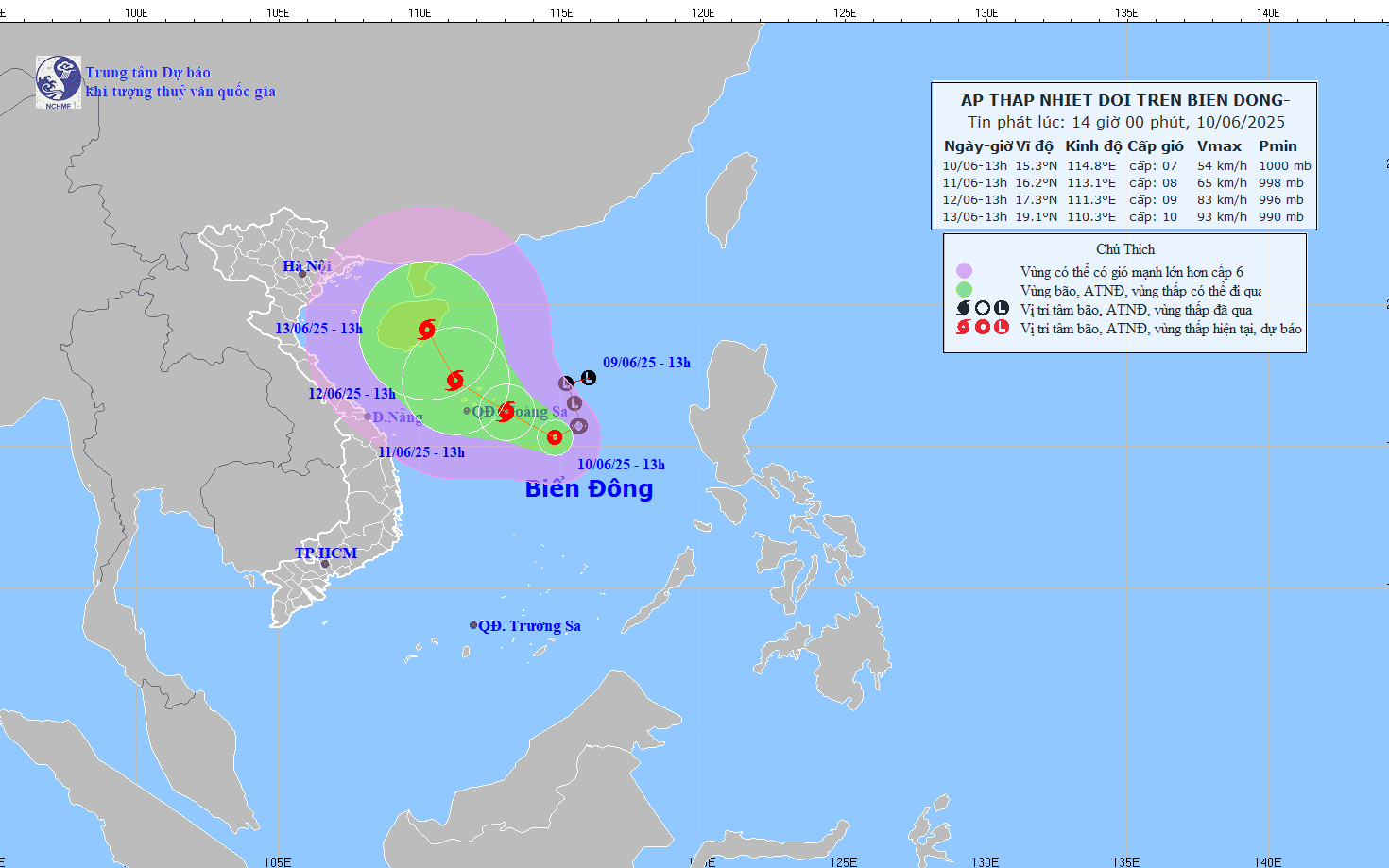This screenshot has height=868, width=1389.
Task: Click the red L icon in the legend
Action: [x=1002, y=328]
